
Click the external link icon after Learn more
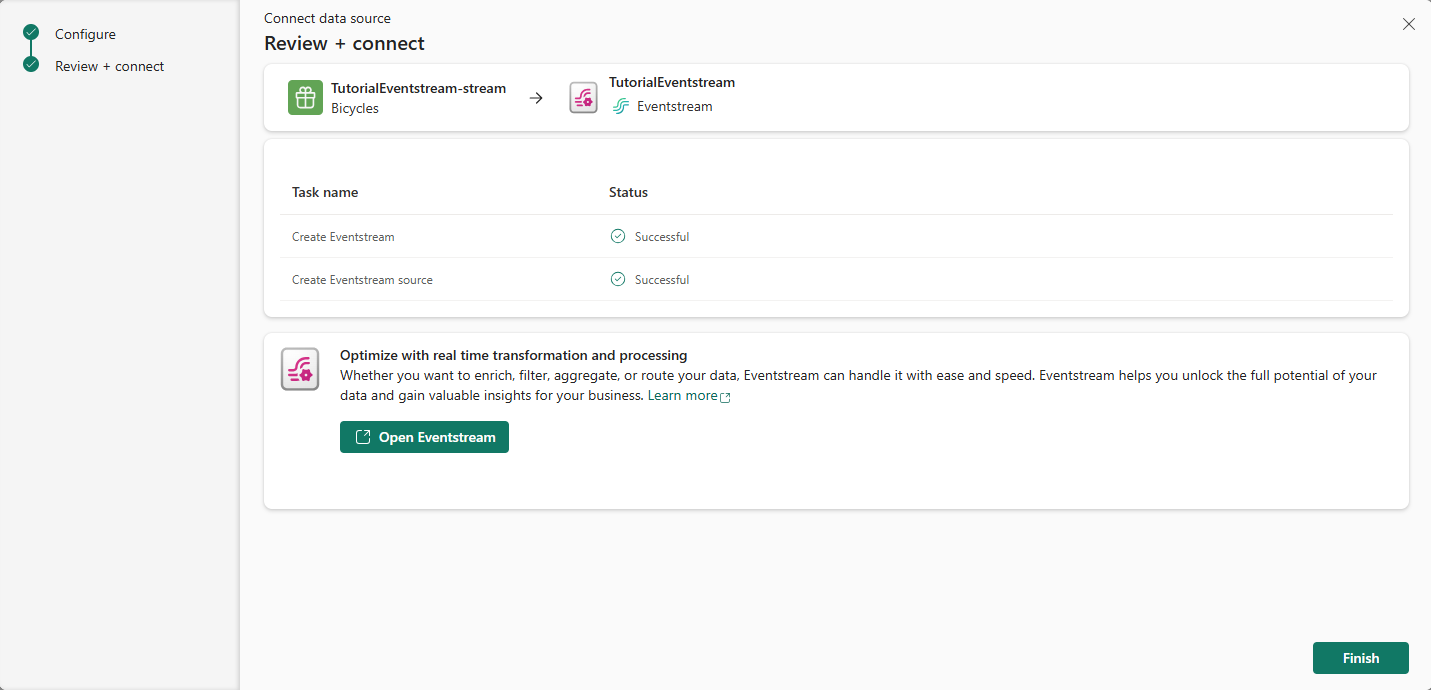click(727, 396)
